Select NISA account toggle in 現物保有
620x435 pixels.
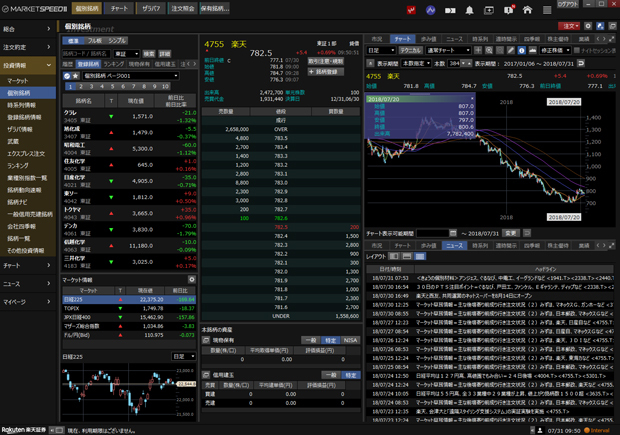pos(350,340)
